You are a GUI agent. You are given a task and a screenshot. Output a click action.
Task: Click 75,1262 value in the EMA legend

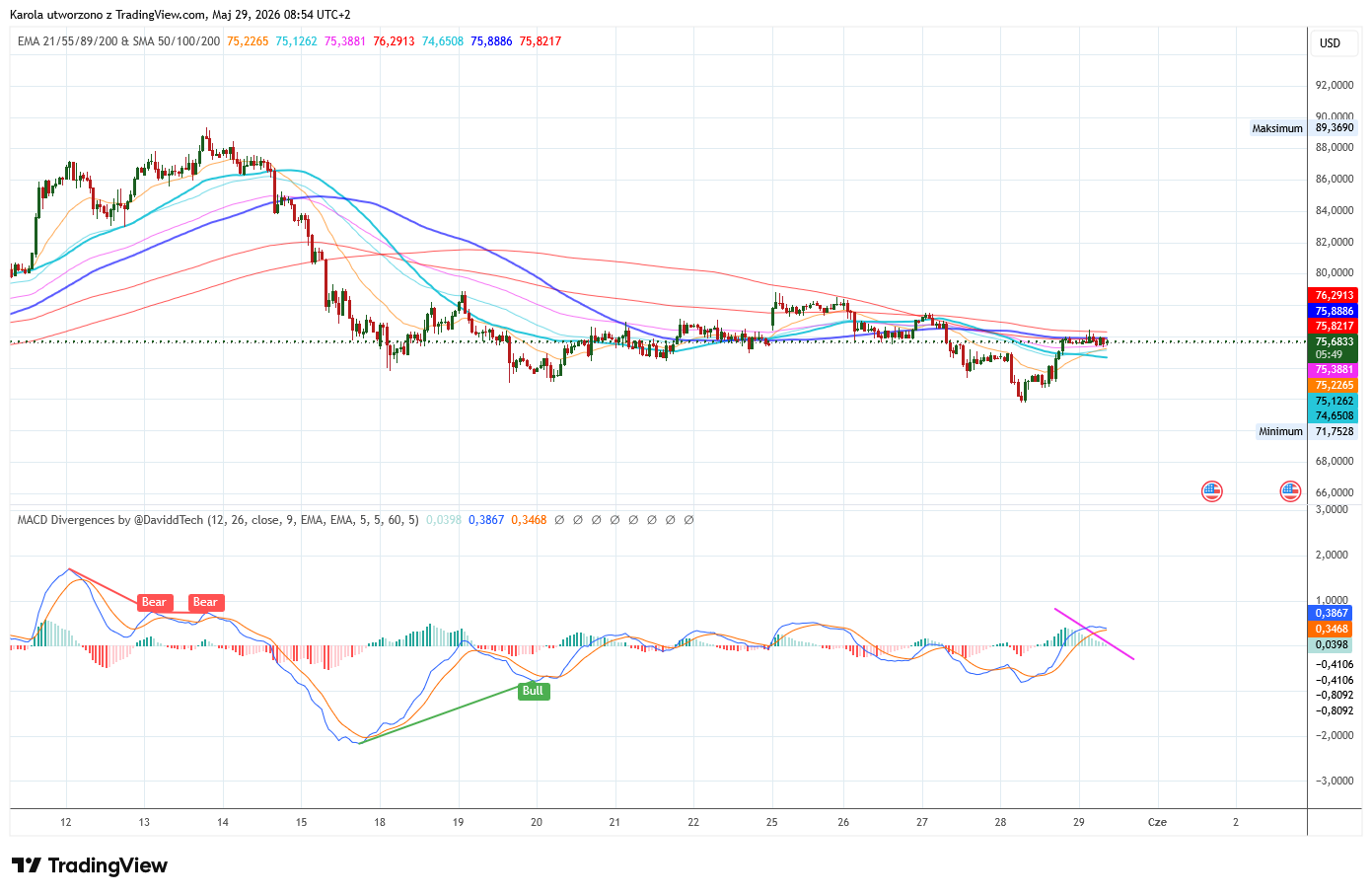[x=296, y=41]
